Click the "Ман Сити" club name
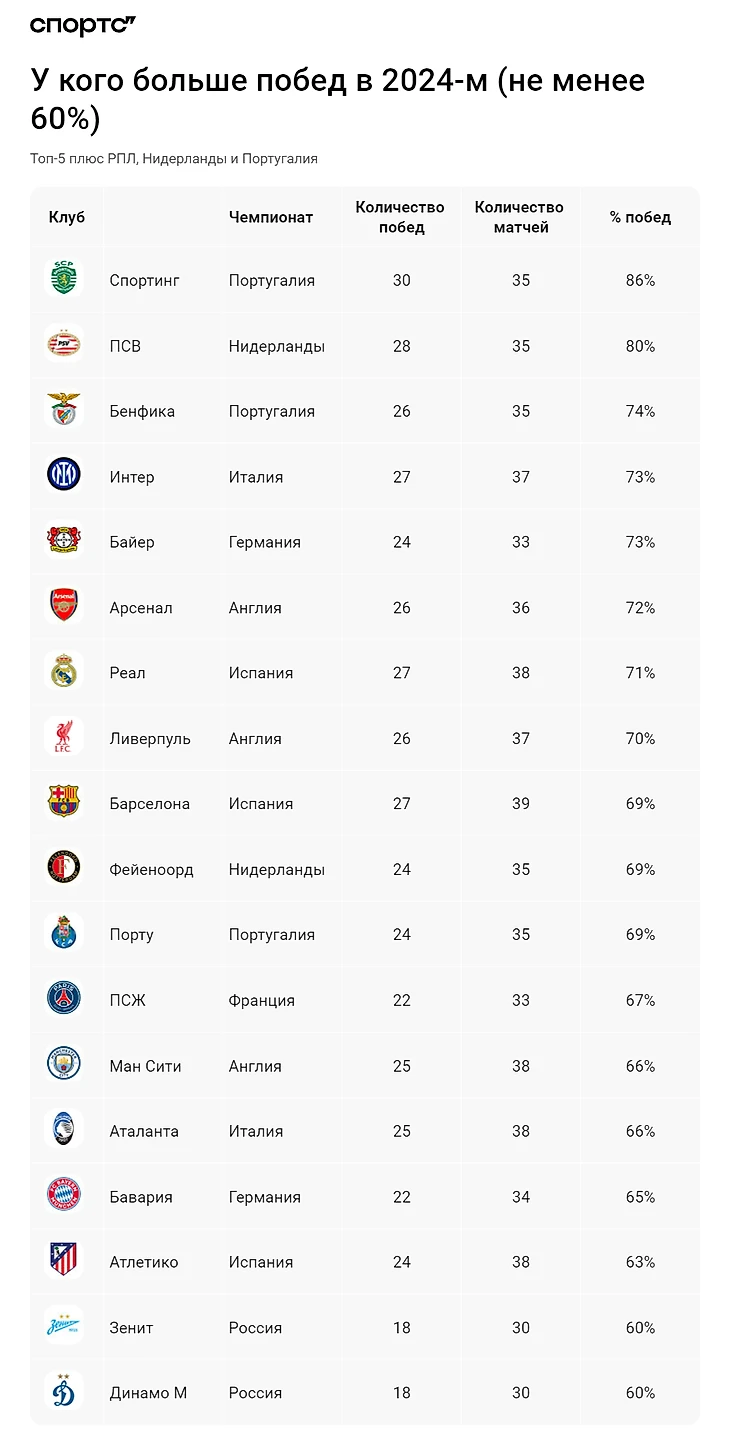Screen dimensions: 730x1440 [x=145, y=1066]
